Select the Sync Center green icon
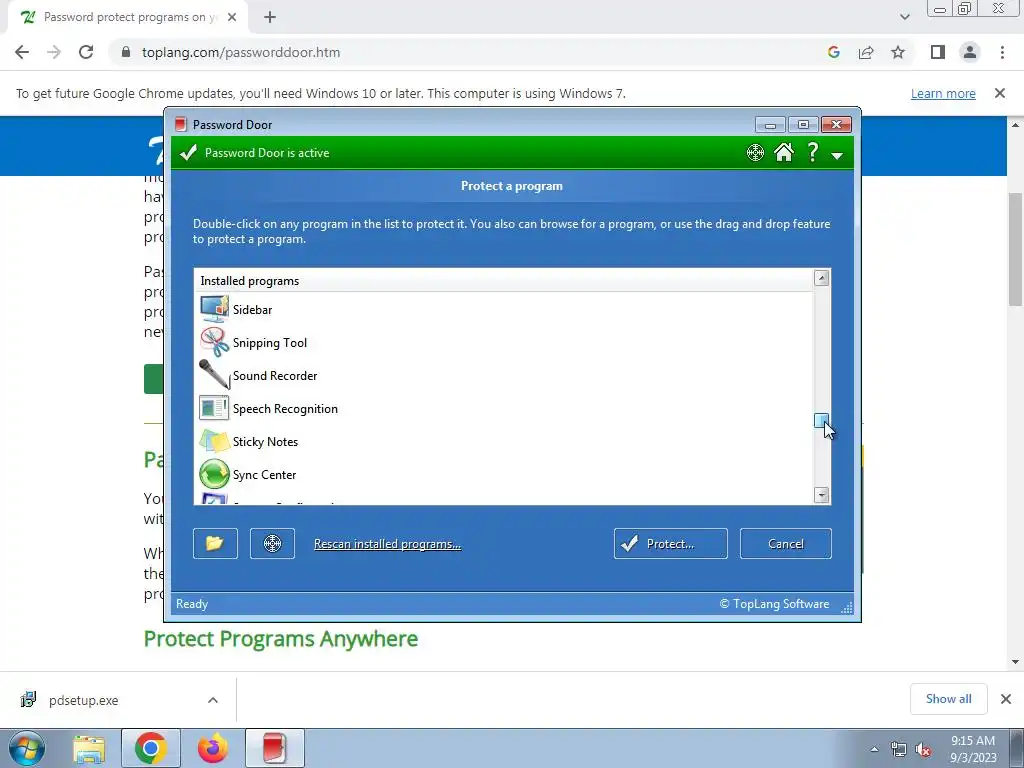This screenshot has width=1024, height=768. [x=214, y=474]
